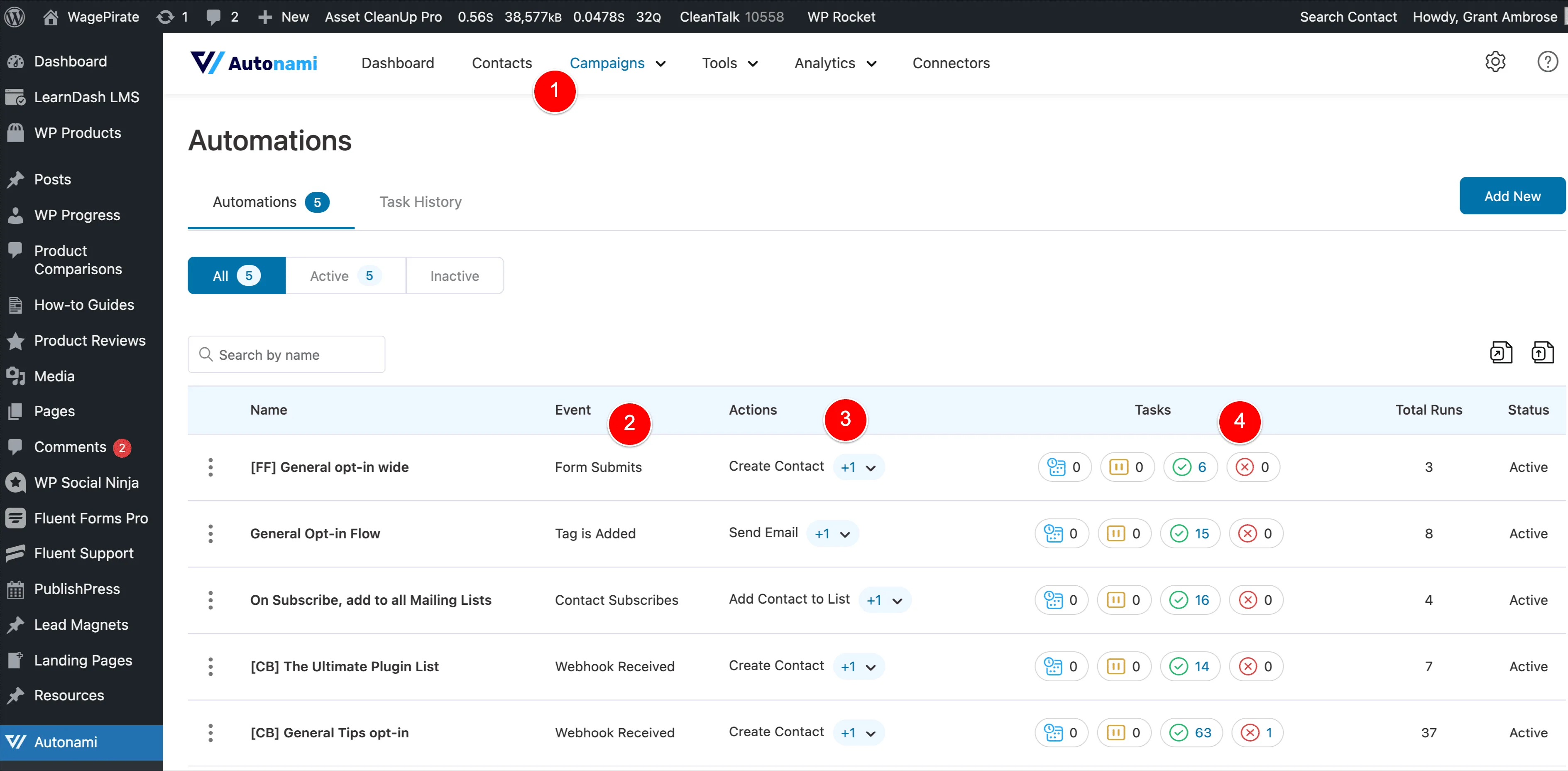The image size is (1568, 771).
Task: View completed tasks for [FF] General opt-in wide
Action: pos(1190,467)
